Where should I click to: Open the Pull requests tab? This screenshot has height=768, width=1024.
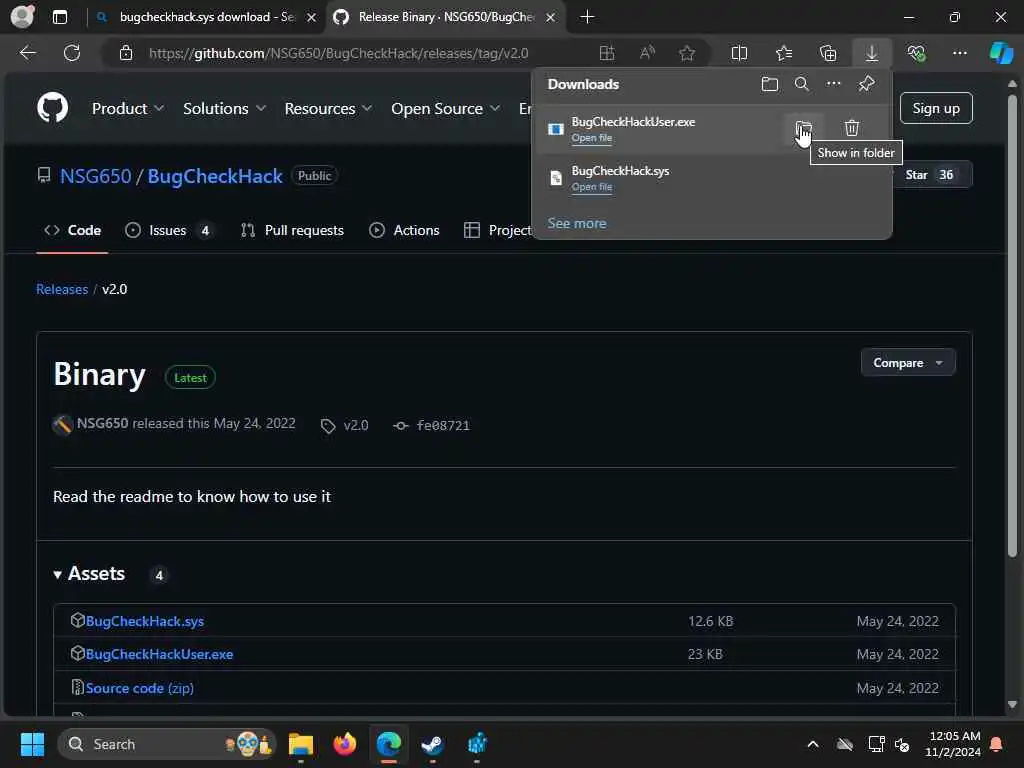[292, 230]
